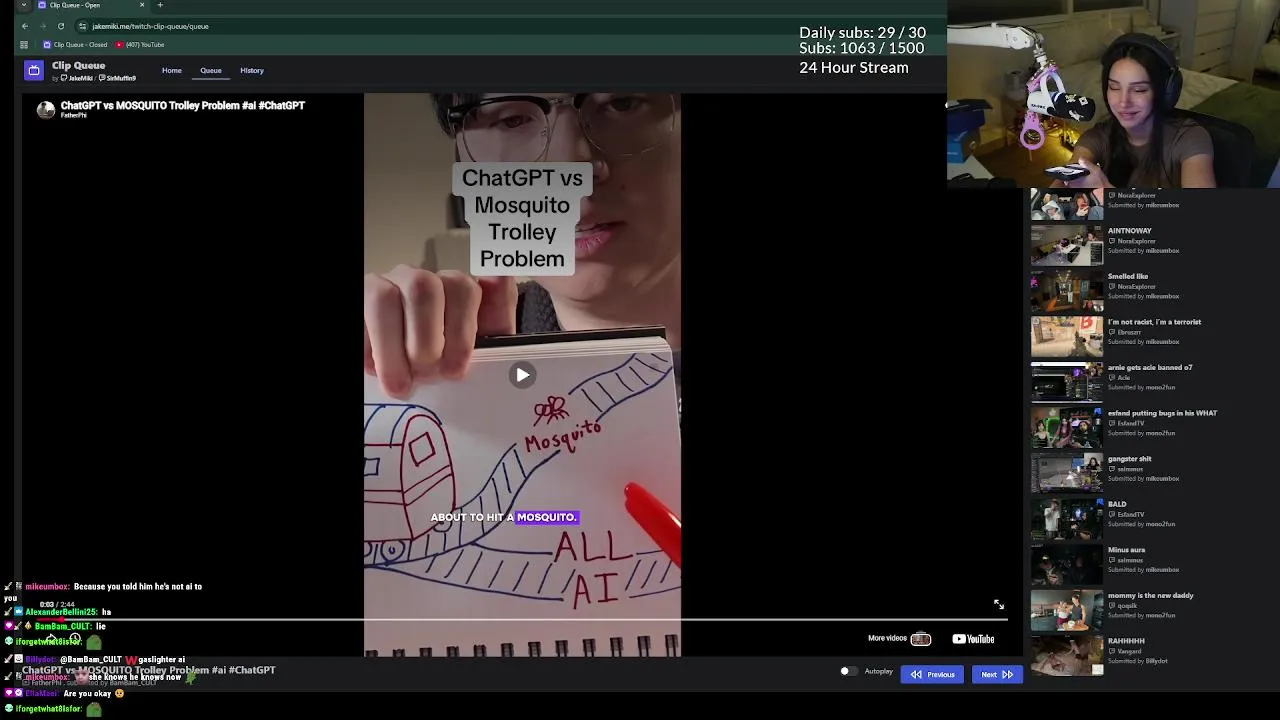1280x720 pixels.
Task: Select the Minus aura clip thumbnail
Action: click(x=1067, y=565)
